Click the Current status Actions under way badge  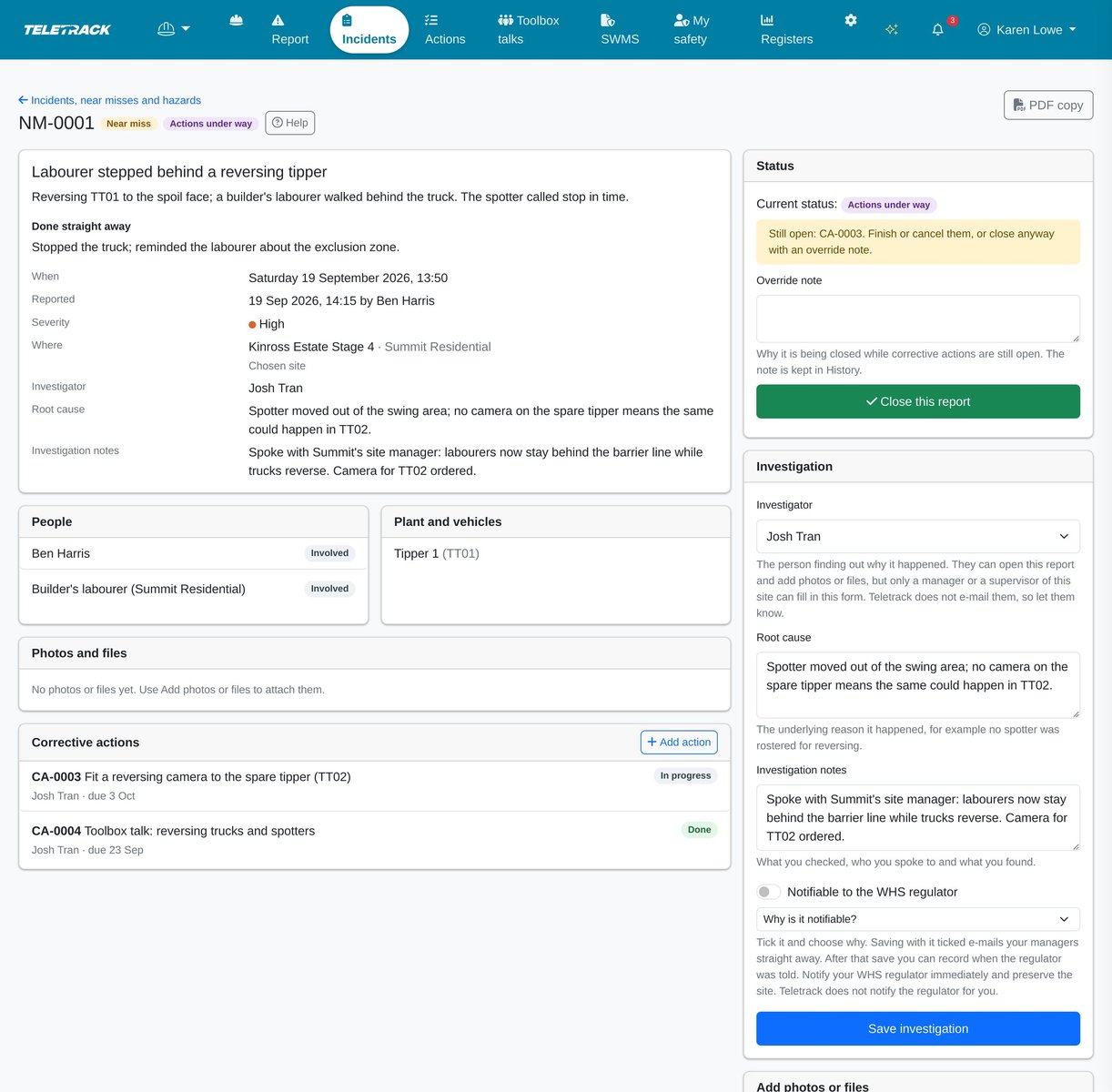[888, 205]
